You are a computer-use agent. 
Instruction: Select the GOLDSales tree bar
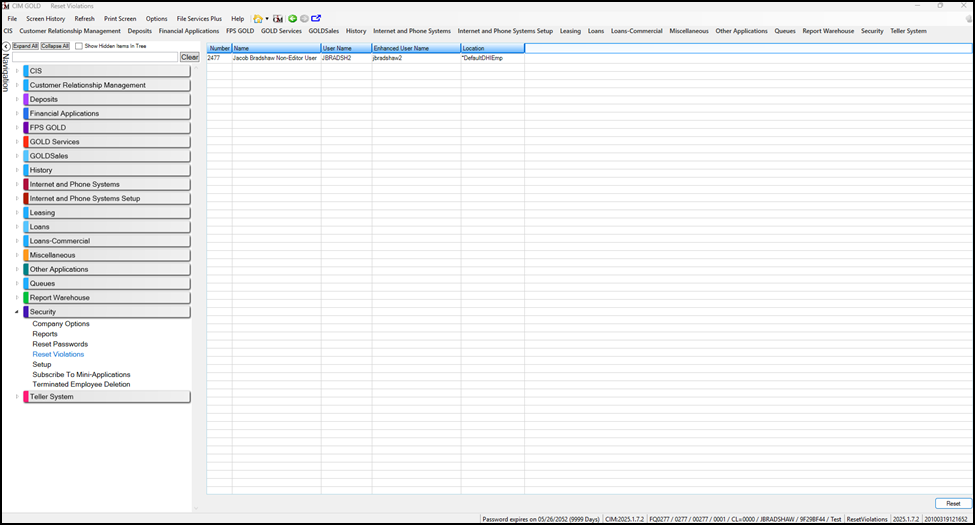[107, 156]
